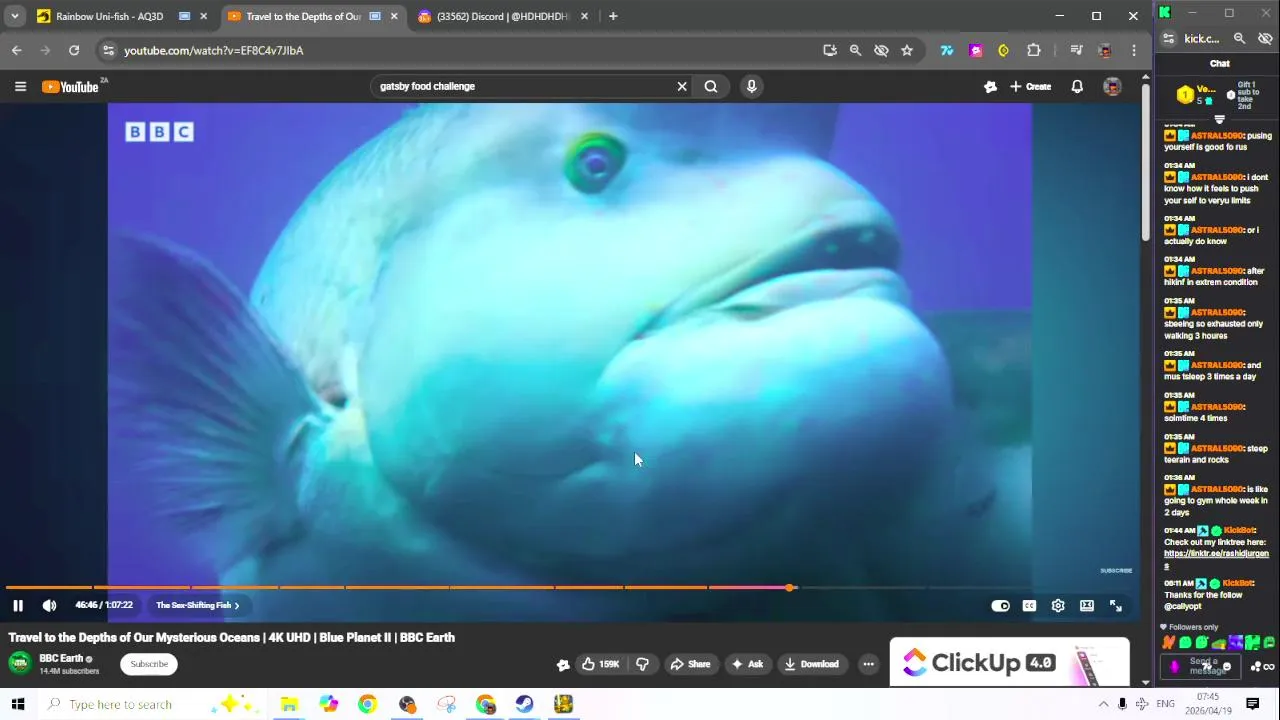Screen dimensions: 1280x720
Task: Open the BBC Earth channel name link
Action: (x=61, y=658)
